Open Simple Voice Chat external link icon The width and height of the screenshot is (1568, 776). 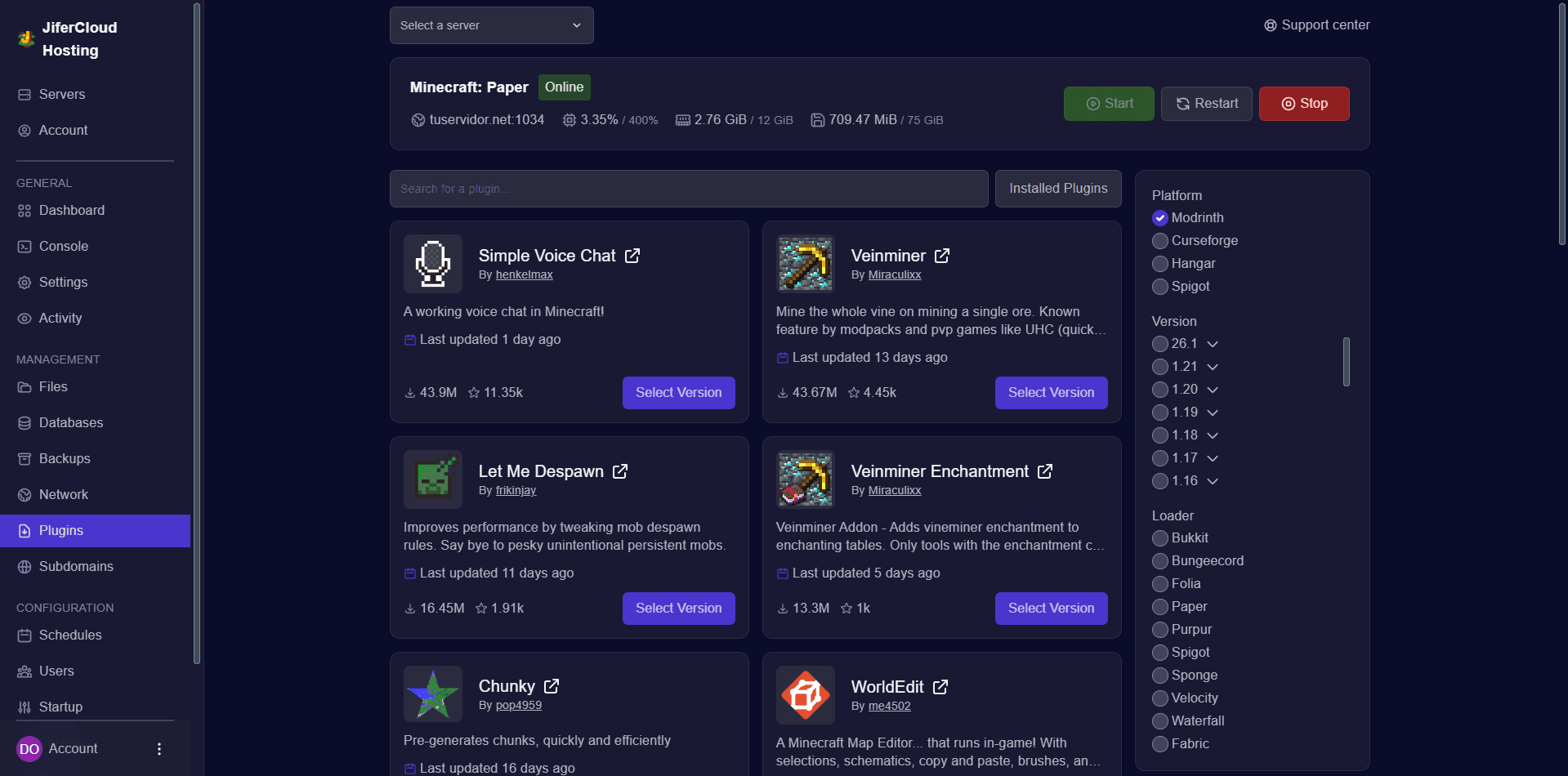pos(632,256)
